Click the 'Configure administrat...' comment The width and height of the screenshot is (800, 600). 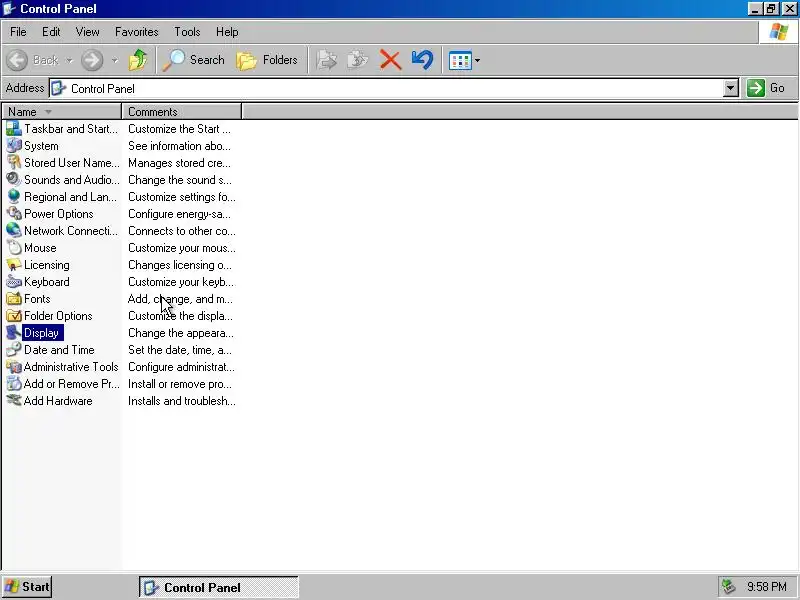tap(181, 367)
